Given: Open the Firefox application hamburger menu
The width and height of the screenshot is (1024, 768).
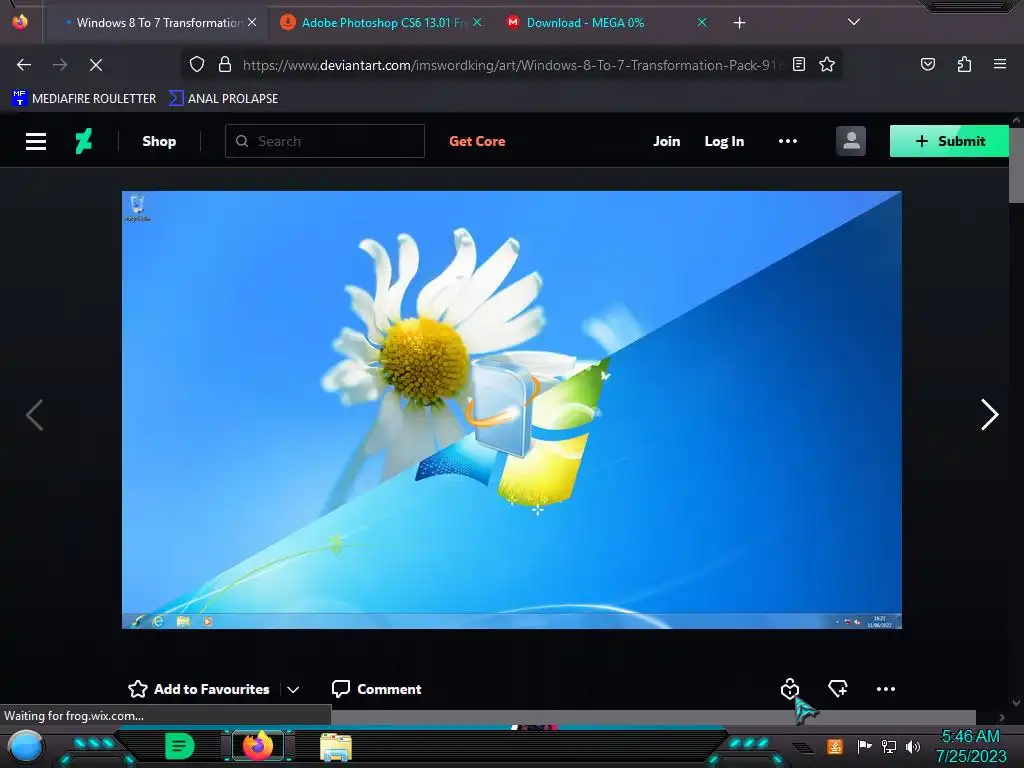Looking at the screenshot, I should [1000, 64].
